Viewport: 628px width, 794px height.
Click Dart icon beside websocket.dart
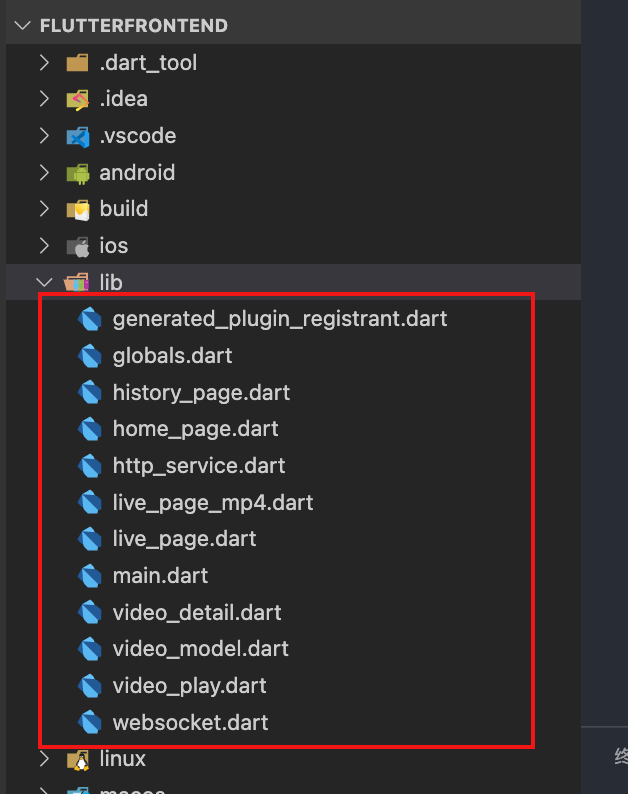point(90,722)
